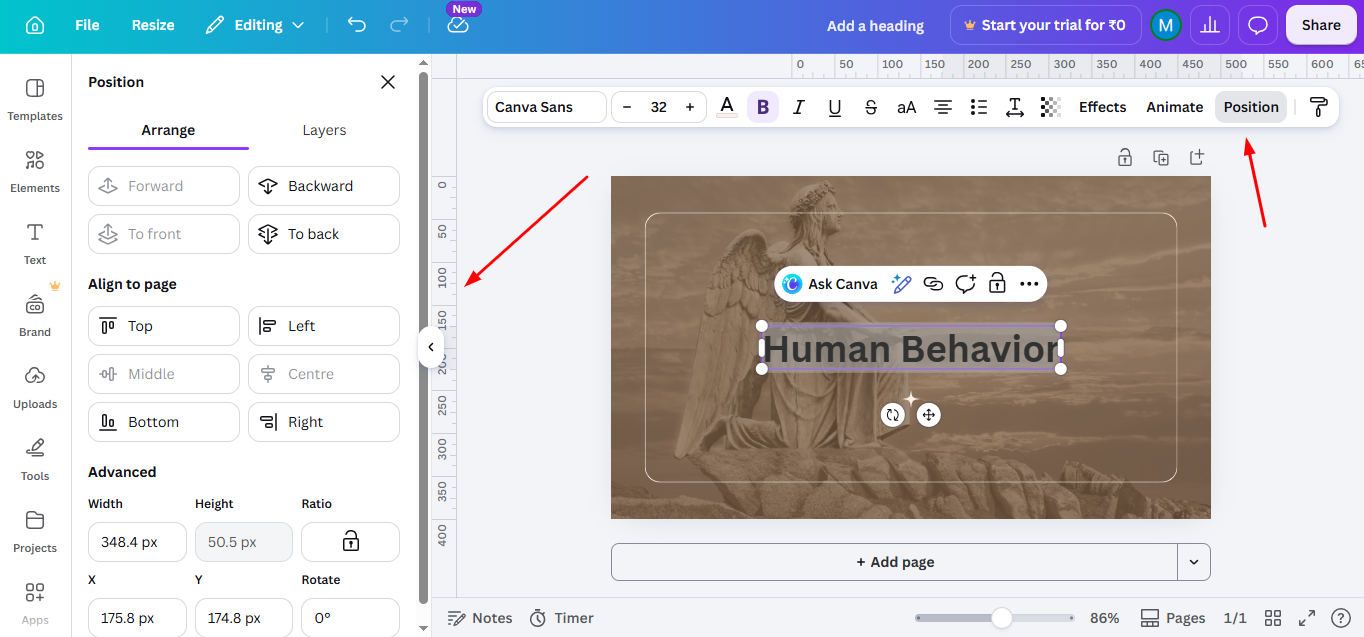Redo the last action
Image resolution: width=1364 pixels, height=637 pixels.
(399, 25)
